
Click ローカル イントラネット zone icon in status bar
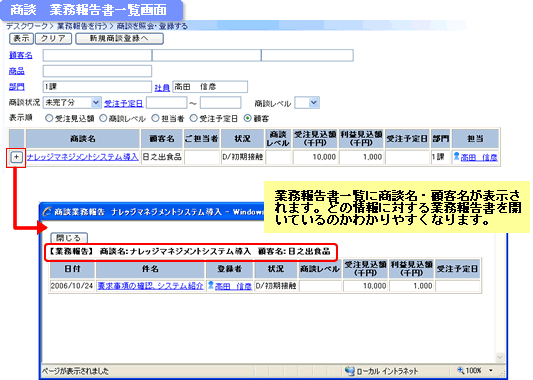349,370
